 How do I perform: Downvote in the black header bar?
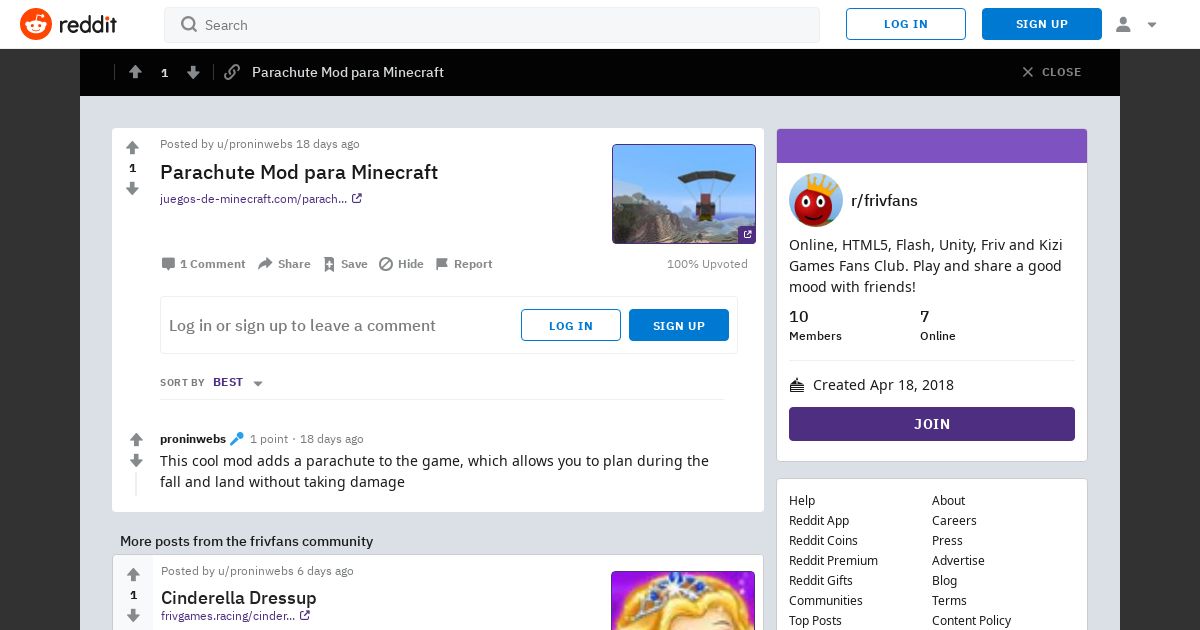pyautogui.click(x=193, y=72)
